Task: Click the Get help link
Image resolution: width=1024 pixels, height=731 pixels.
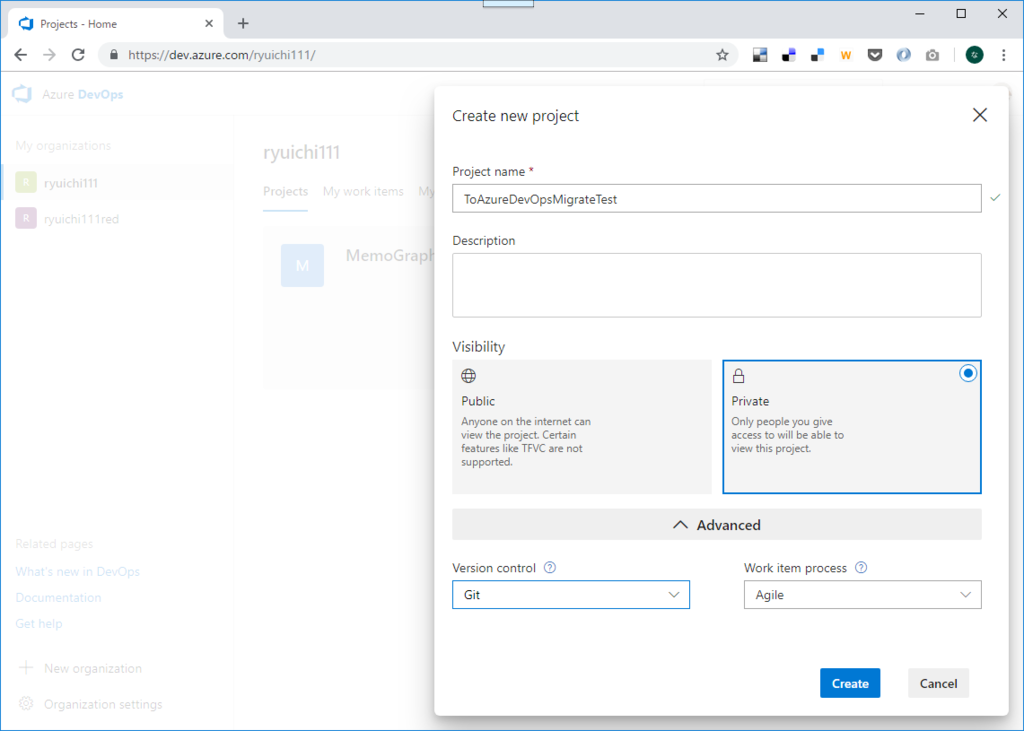Action: (39, 624)
